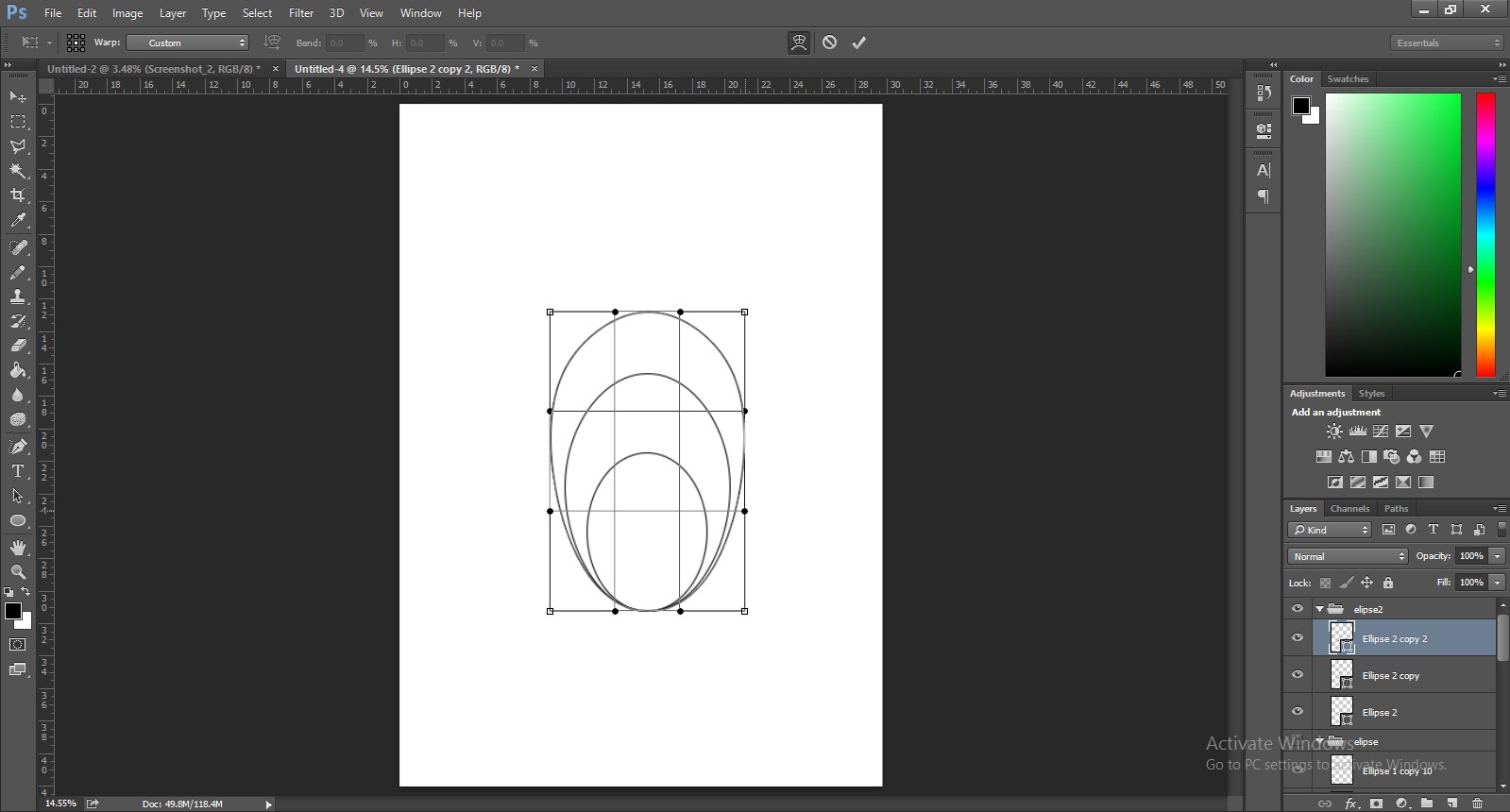Open the Layer menu
1510x812 pixels.
click(x=173, y=13)
